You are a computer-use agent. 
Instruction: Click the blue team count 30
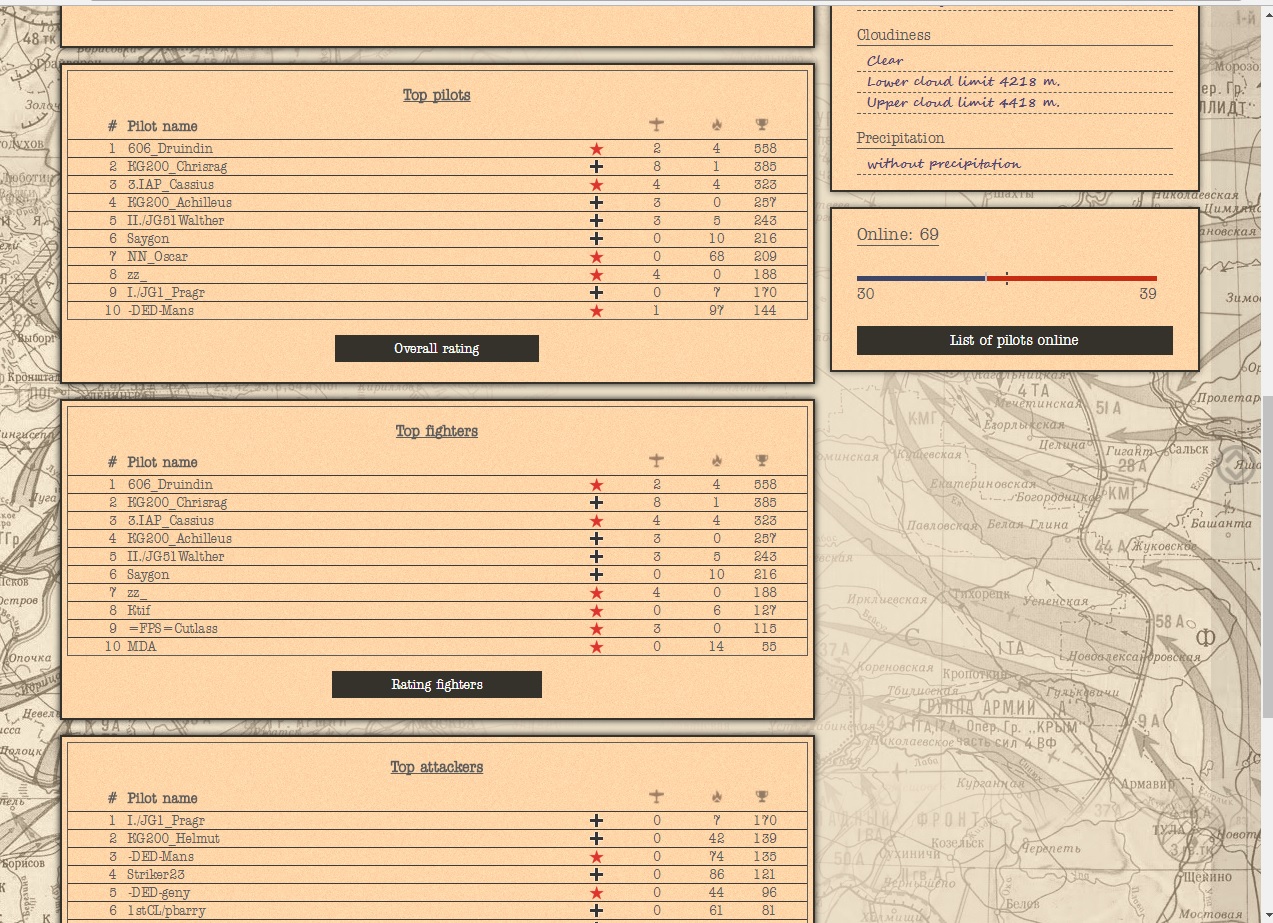click(x=866, y=294)
